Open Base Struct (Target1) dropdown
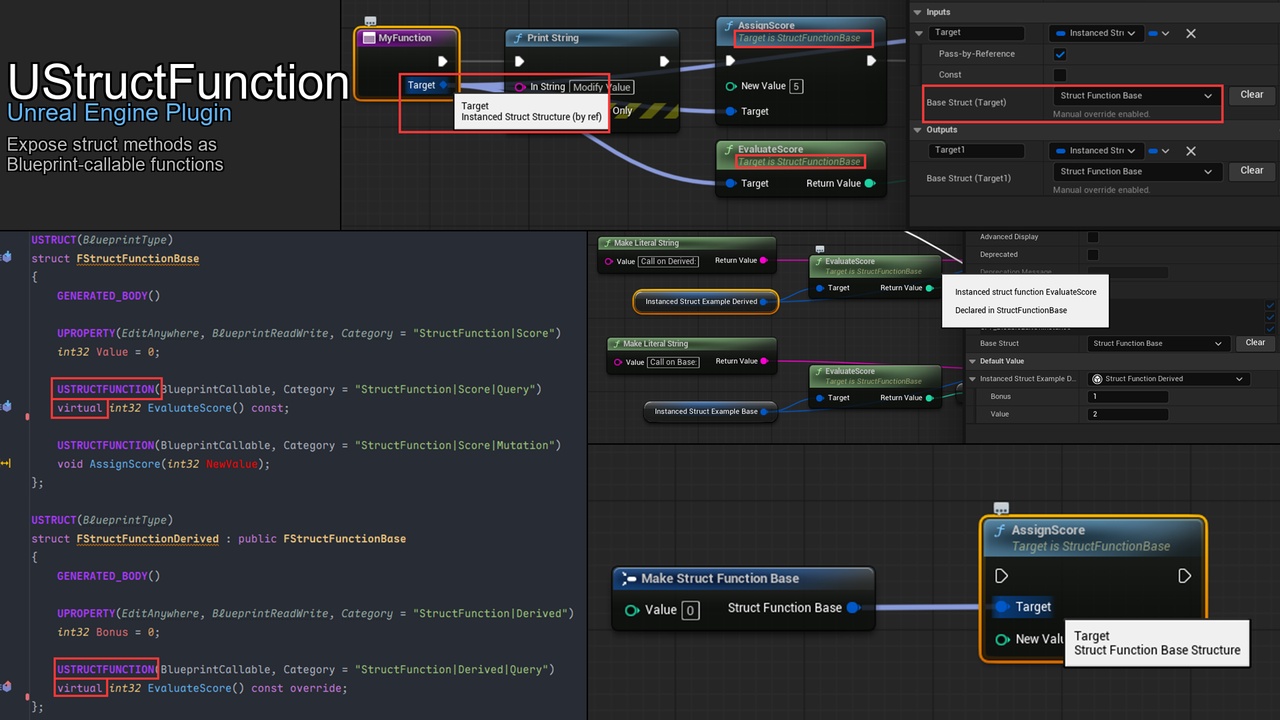Screen dimensions: 1280x720 1137,171
